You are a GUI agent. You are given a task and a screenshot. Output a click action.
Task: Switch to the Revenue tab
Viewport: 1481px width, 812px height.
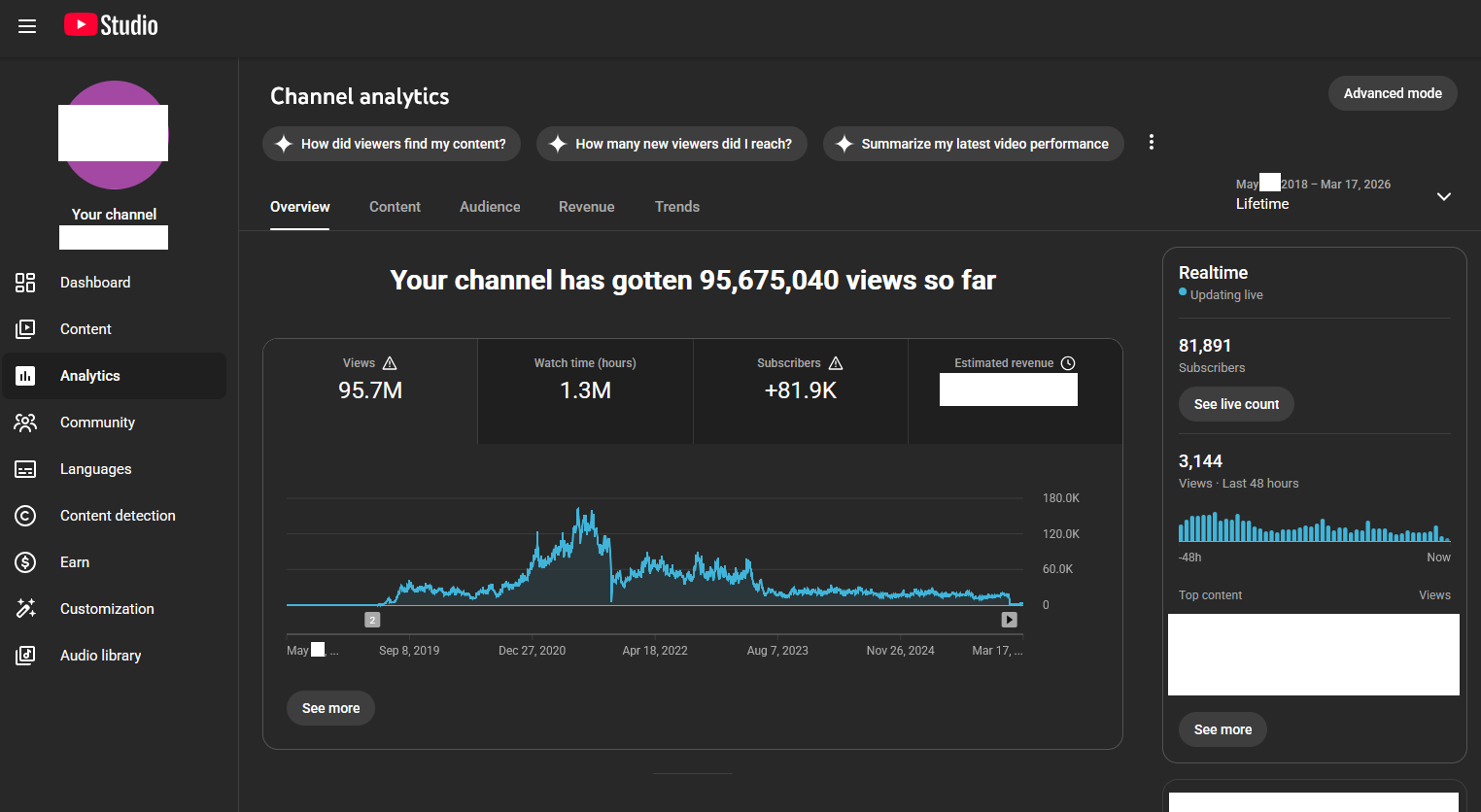(x=587, y=207)
